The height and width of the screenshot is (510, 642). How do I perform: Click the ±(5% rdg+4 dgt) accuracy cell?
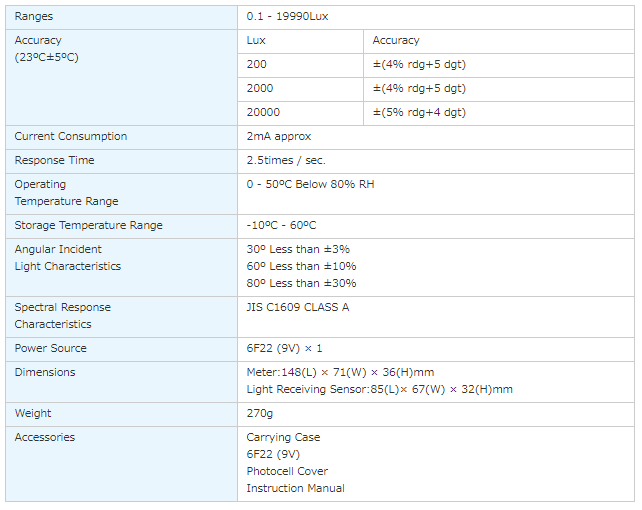point(419,113)
